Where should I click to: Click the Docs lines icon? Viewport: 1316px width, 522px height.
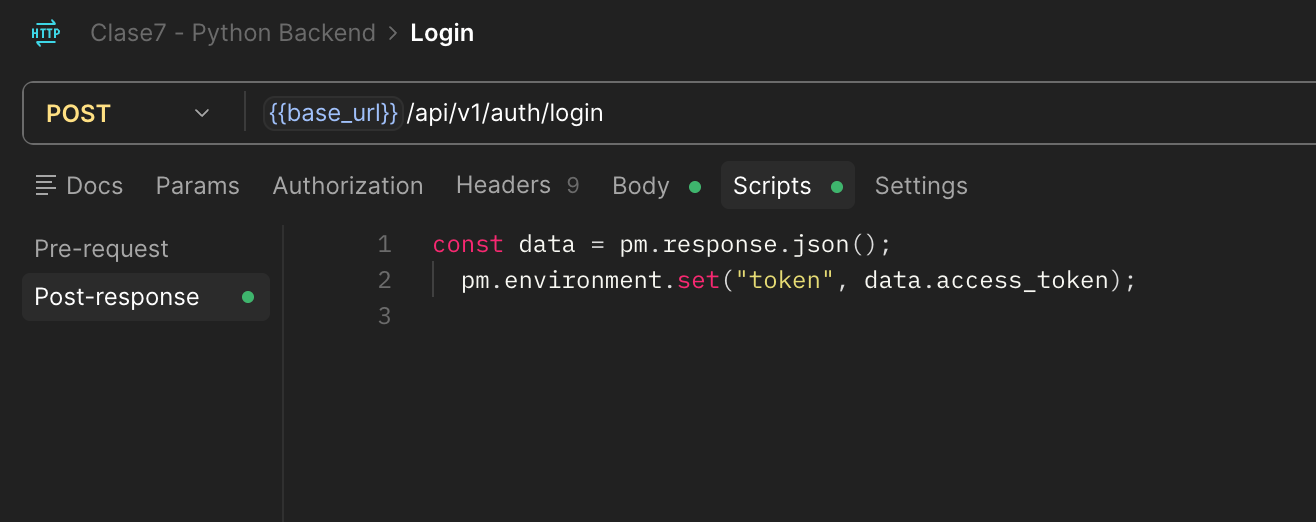click(x=46, y=185)
